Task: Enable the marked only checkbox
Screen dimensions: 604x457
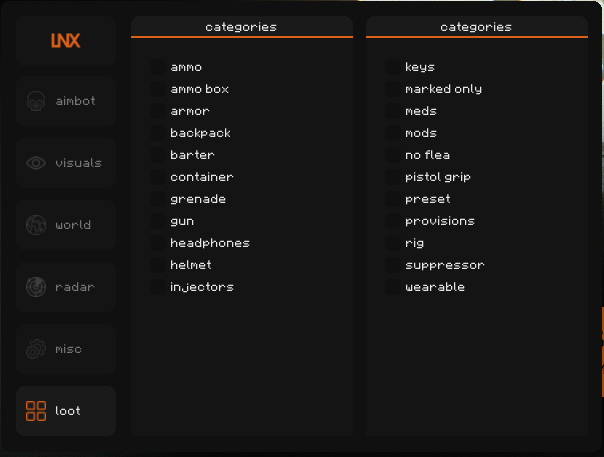Action: click(392, 89)
